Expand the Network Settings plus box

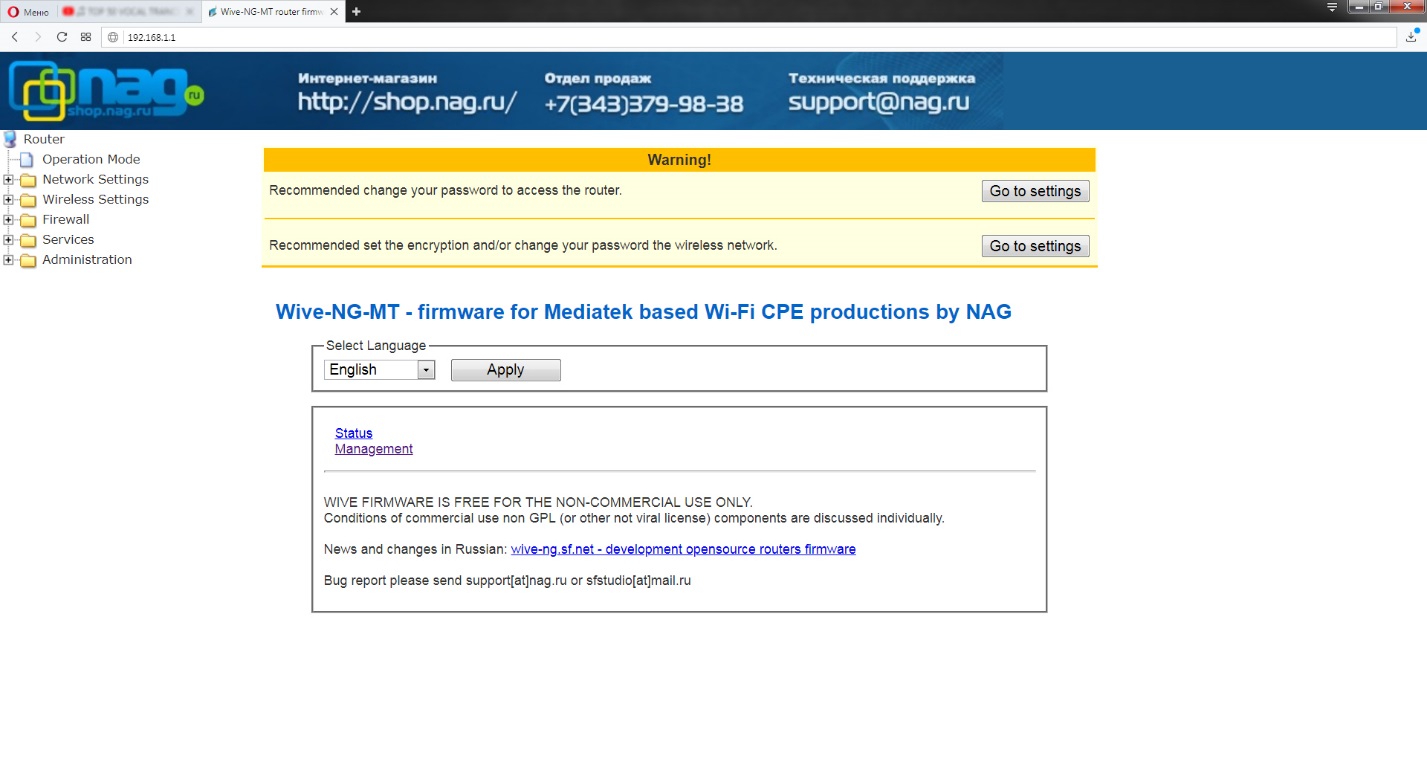tap(8, 180)
